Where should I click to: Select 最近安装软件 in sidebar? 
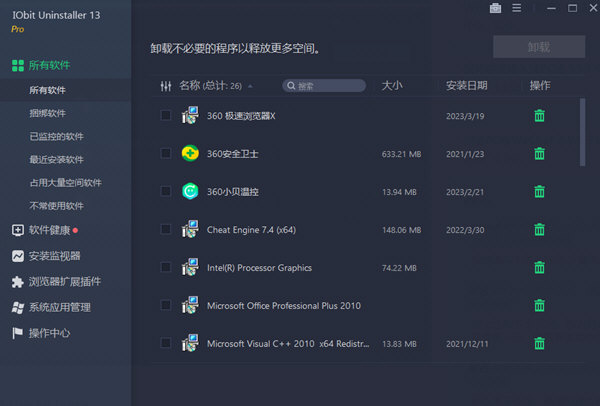[x=57, y=160]
